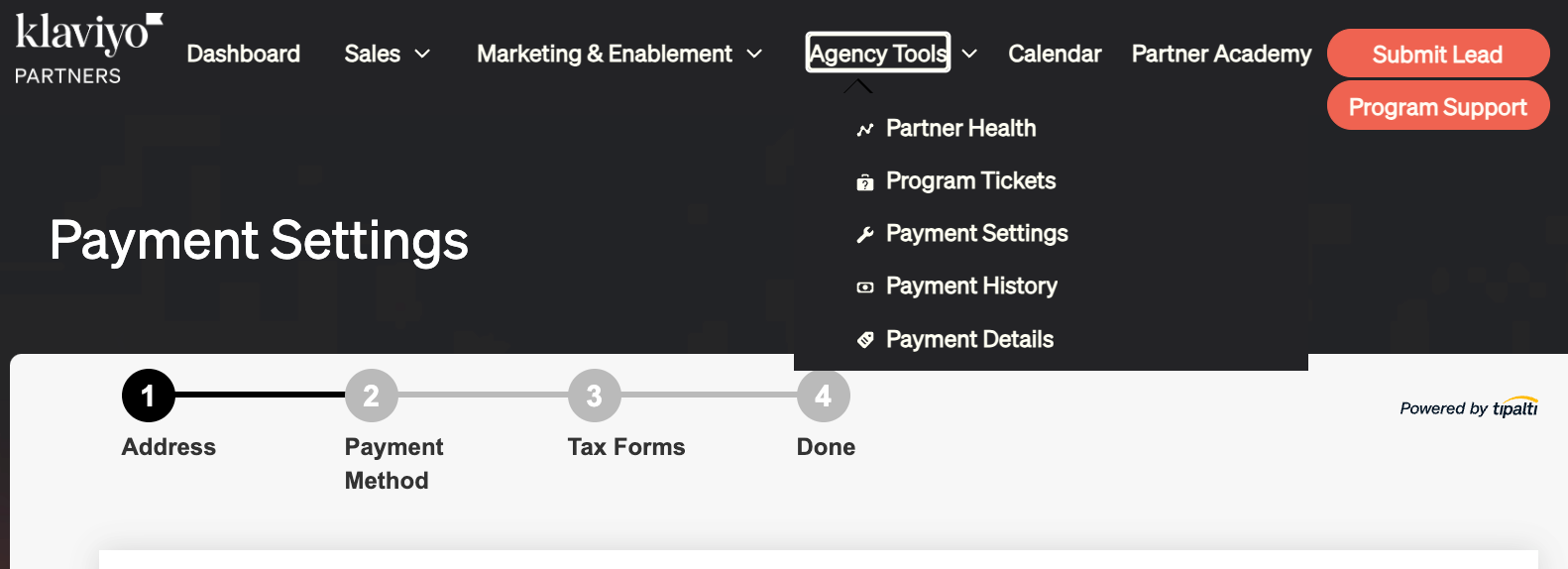Collapse the Agency Tools menu chevron
This screenshot has height=569, width=1568.
pos(969,54)
